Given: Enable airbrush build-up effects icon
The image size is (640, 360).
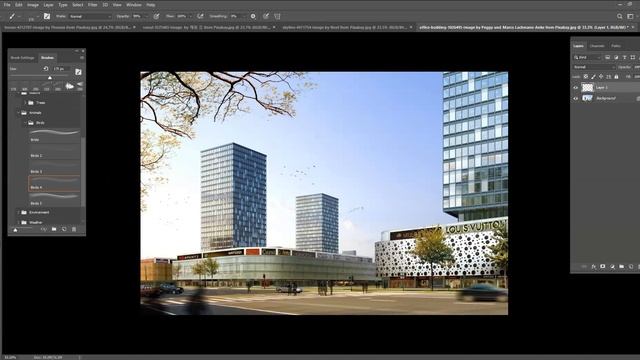Looking at the screenshot, I should pyautogui.click(x=200, y=16).
